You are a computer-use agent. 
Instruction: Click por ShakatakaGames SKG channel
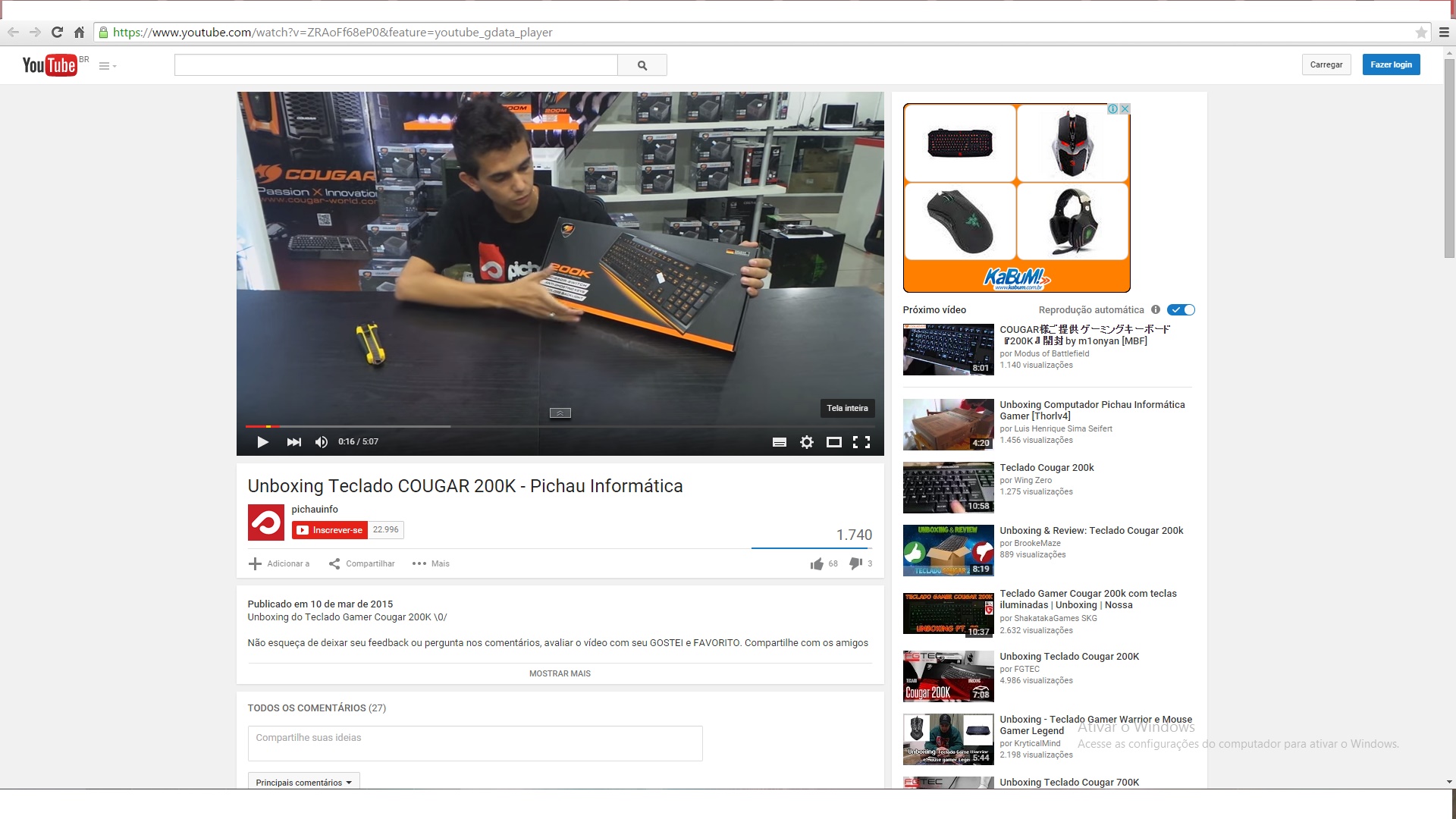[1048, 618]
